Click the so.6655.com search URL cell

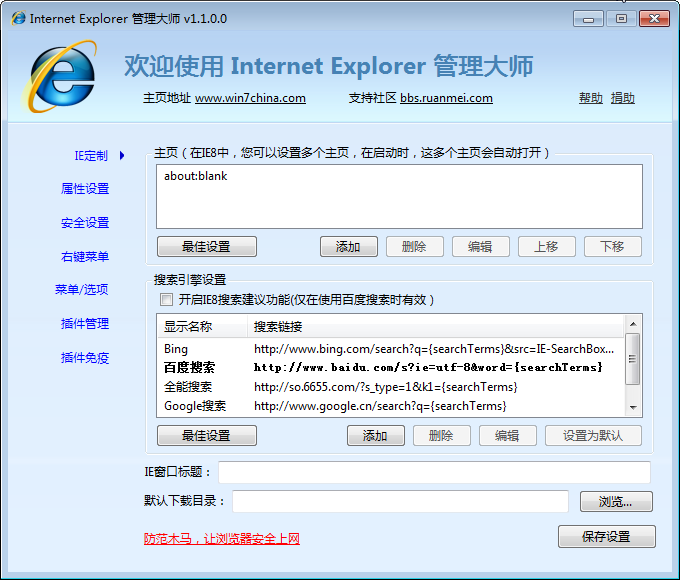(386, 387)
